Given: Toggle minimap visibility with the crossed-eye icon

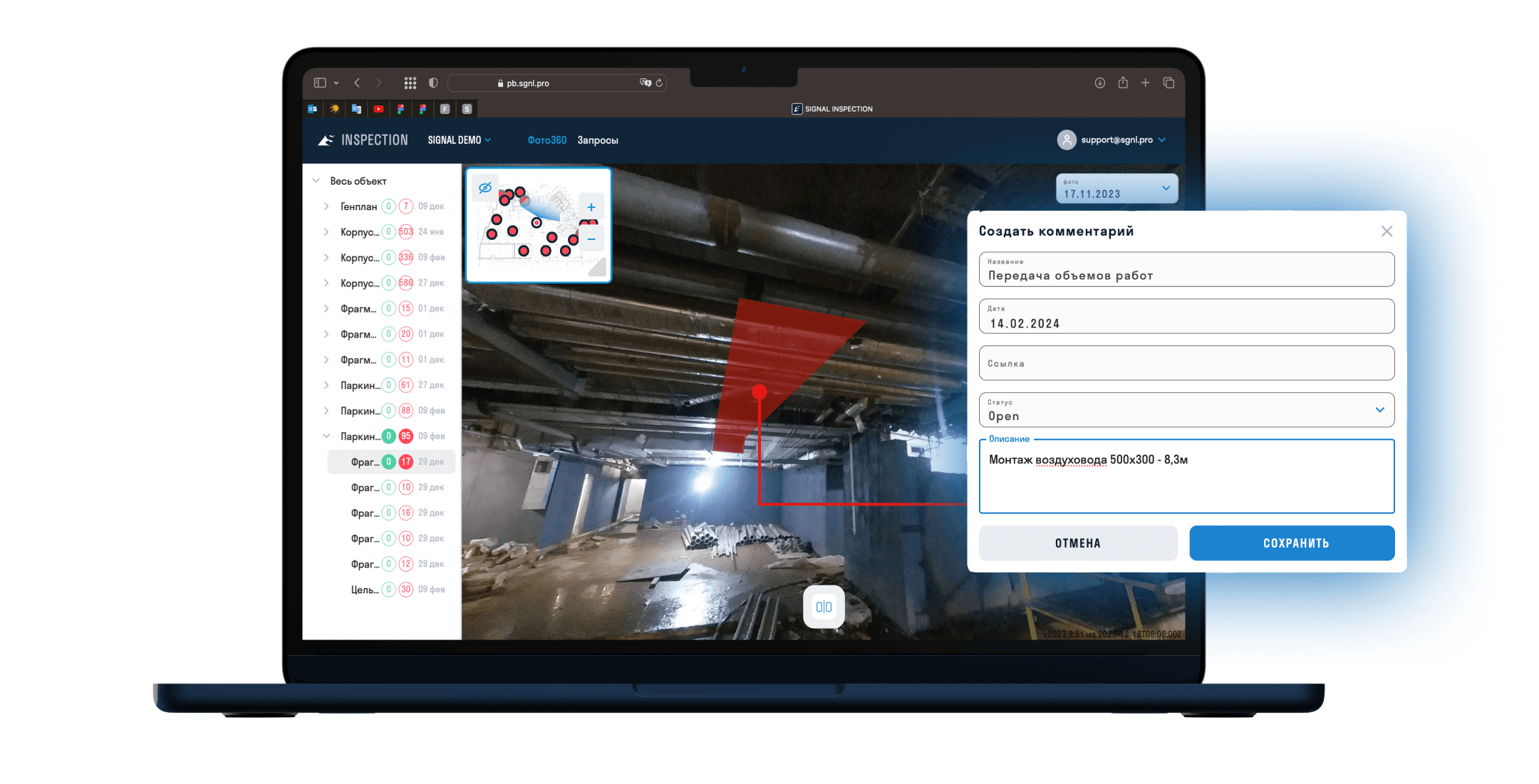Looking at the screenshot, I should (485, 188).
